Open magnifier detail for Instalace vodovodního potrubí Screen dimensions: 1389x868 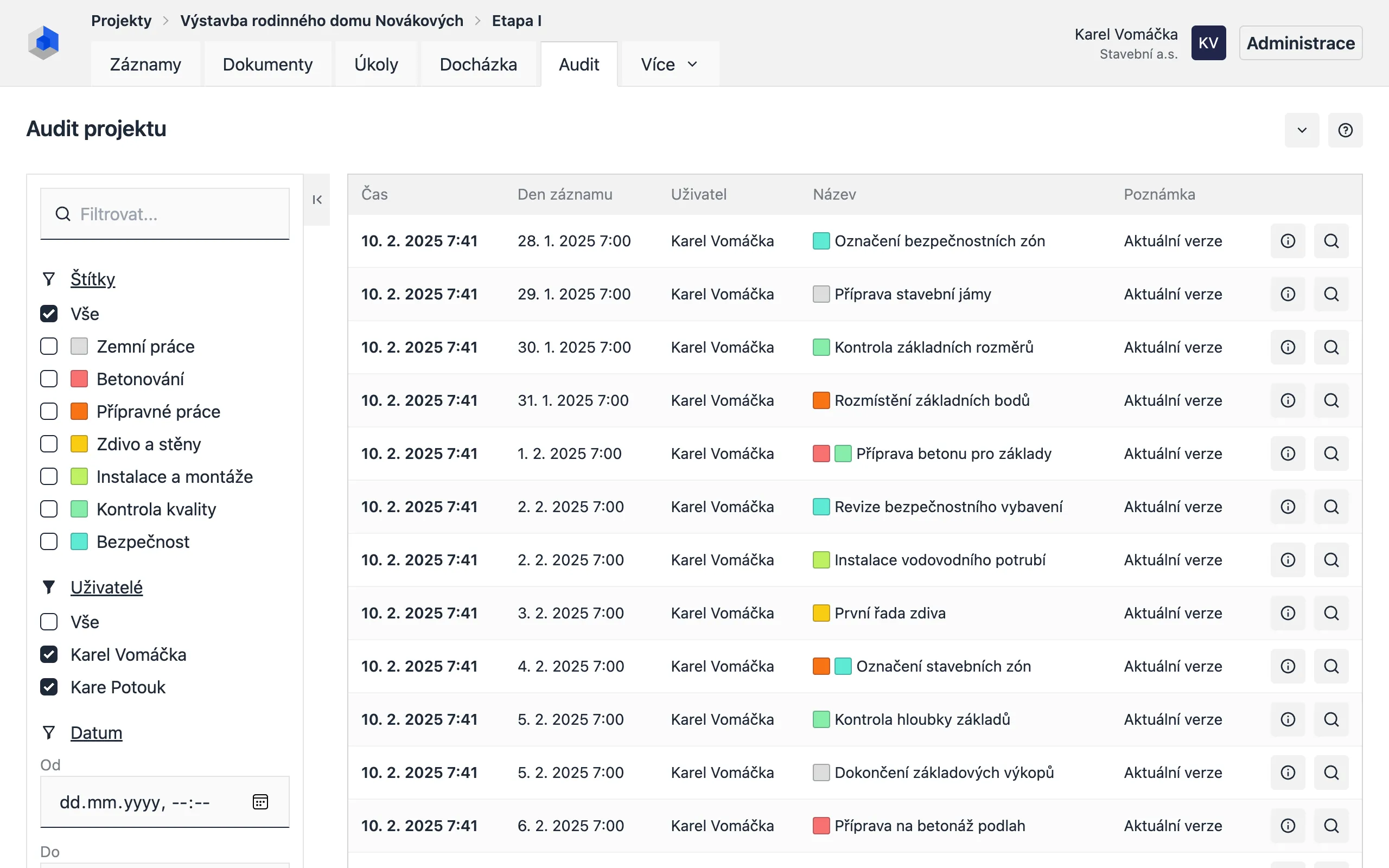[1331, 560]
